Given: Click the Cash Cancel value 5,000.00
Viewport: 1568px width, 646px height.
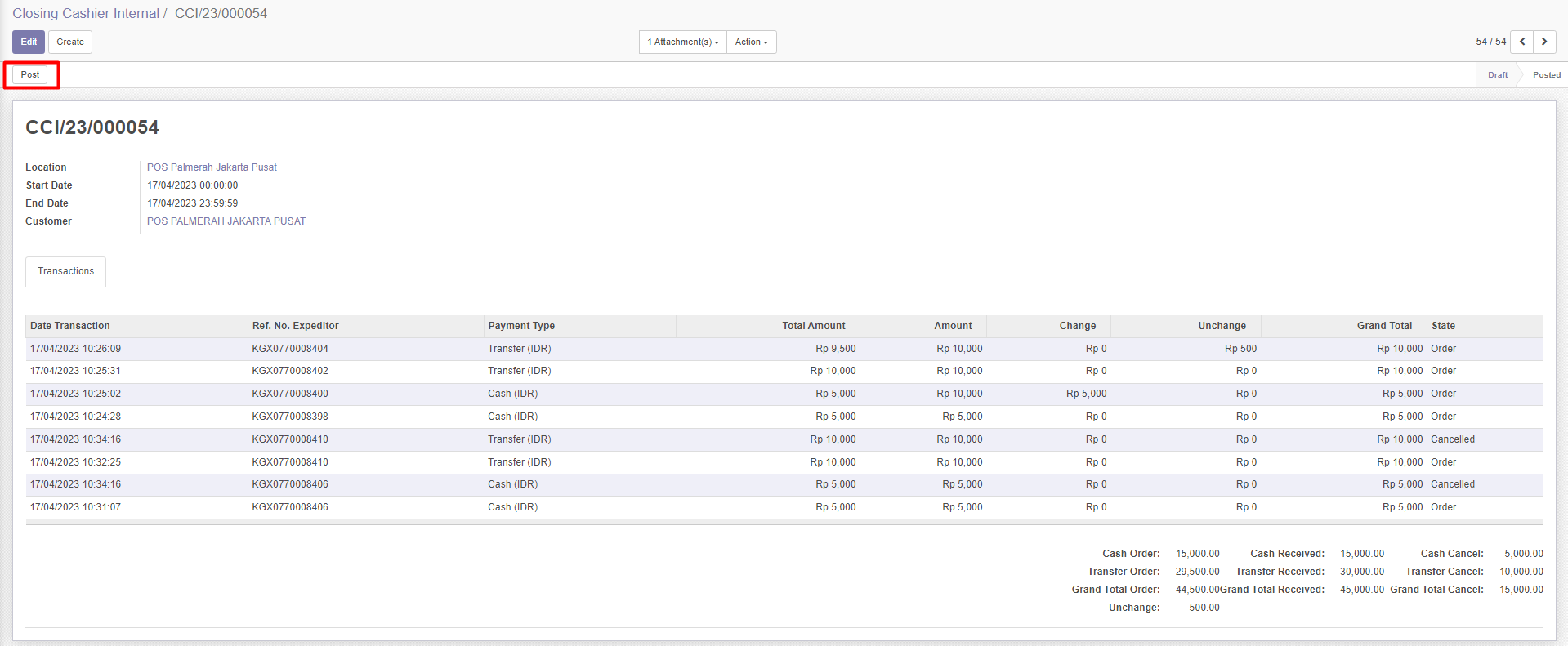Looking at the screenshot, I should (1524, 554).
